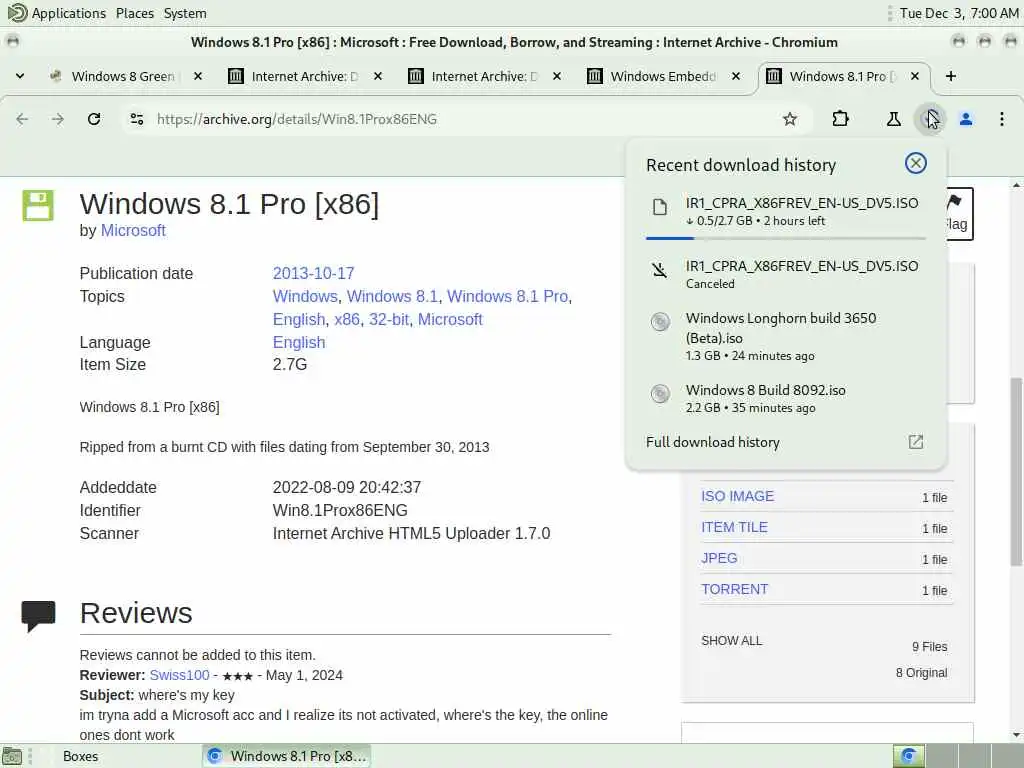The image size is (1024, 768).
Task: Open in-progress IR1_CPRA ISO download file icon
Action: click(660, 207)
